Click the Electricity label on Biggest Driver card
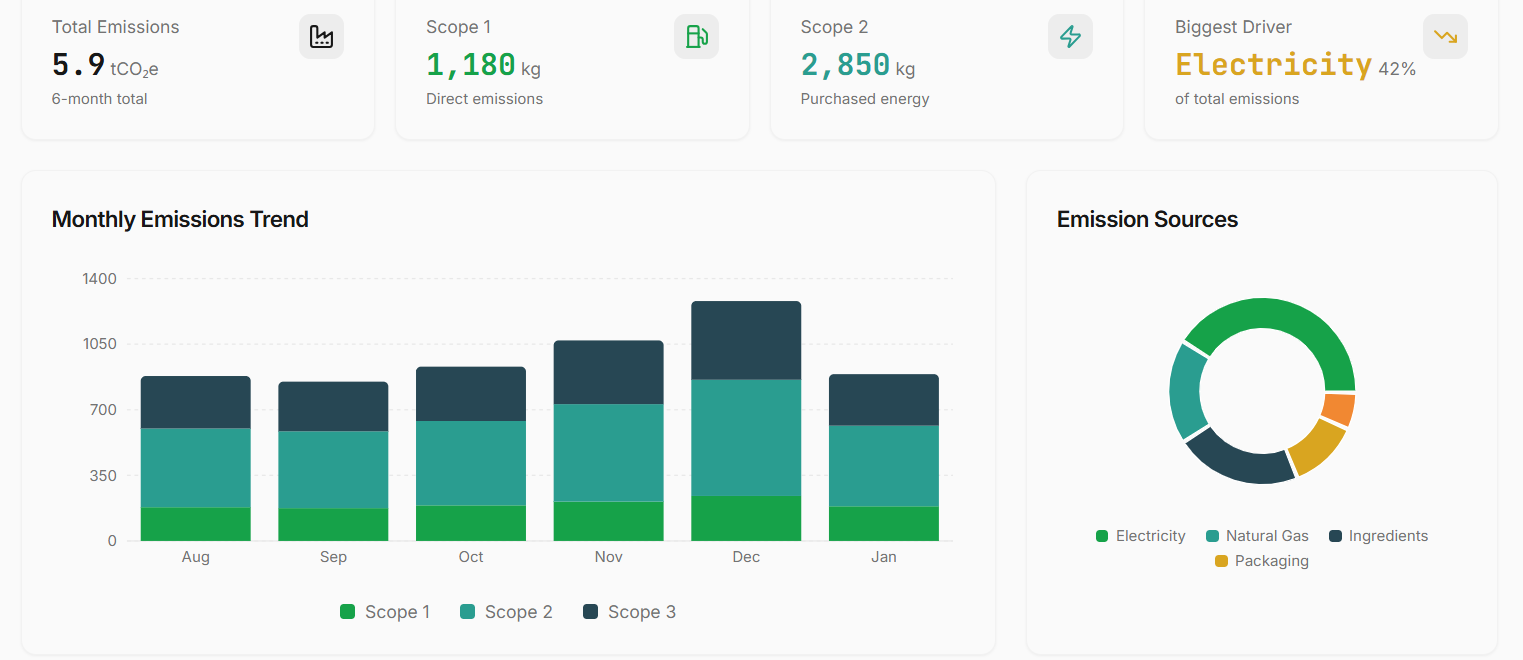The height and width of the screenshot is (660, 1523). pyautogui.click(x=1272, y=64)
